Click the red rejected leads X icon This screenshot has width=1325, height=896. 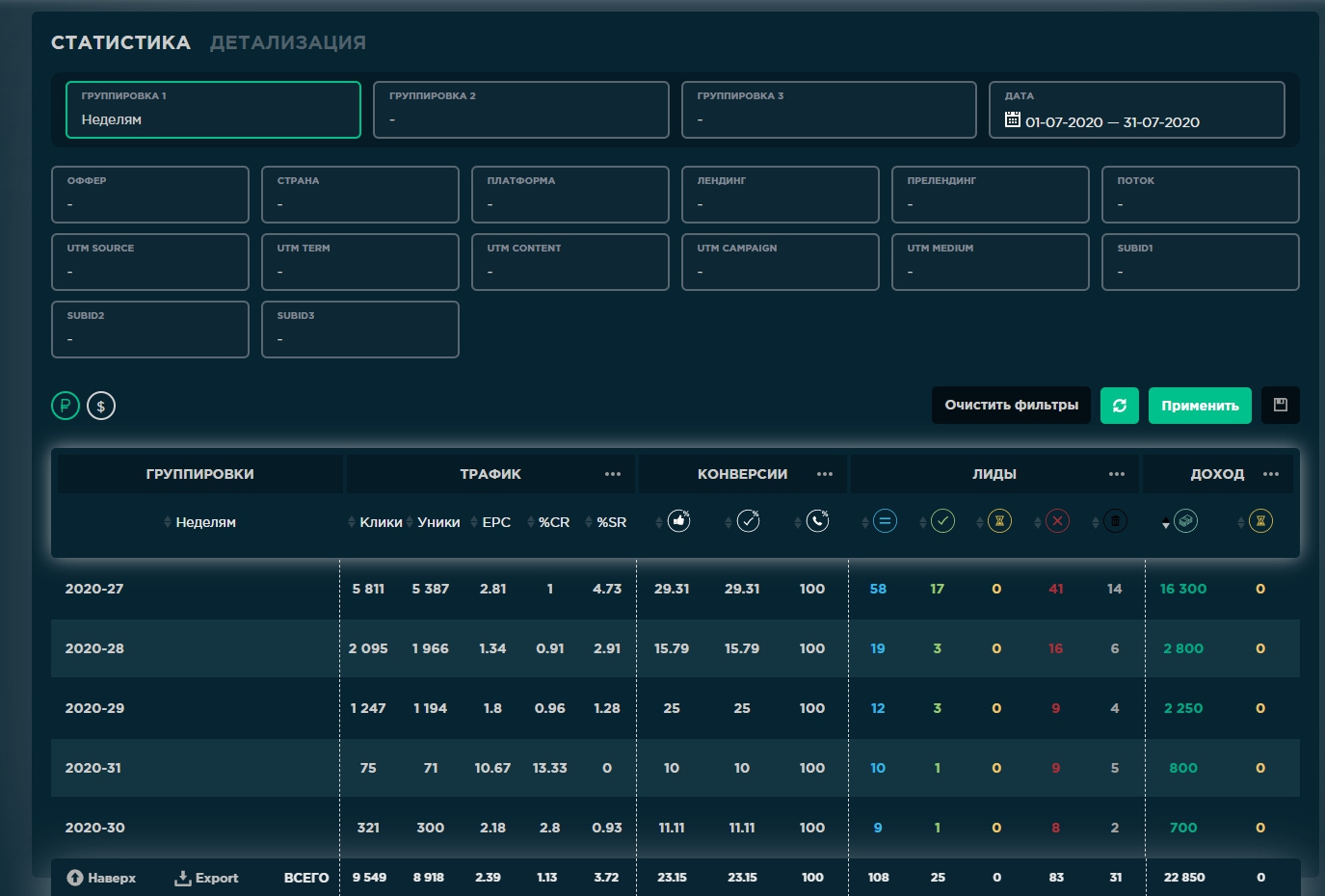coord(1057,521)
